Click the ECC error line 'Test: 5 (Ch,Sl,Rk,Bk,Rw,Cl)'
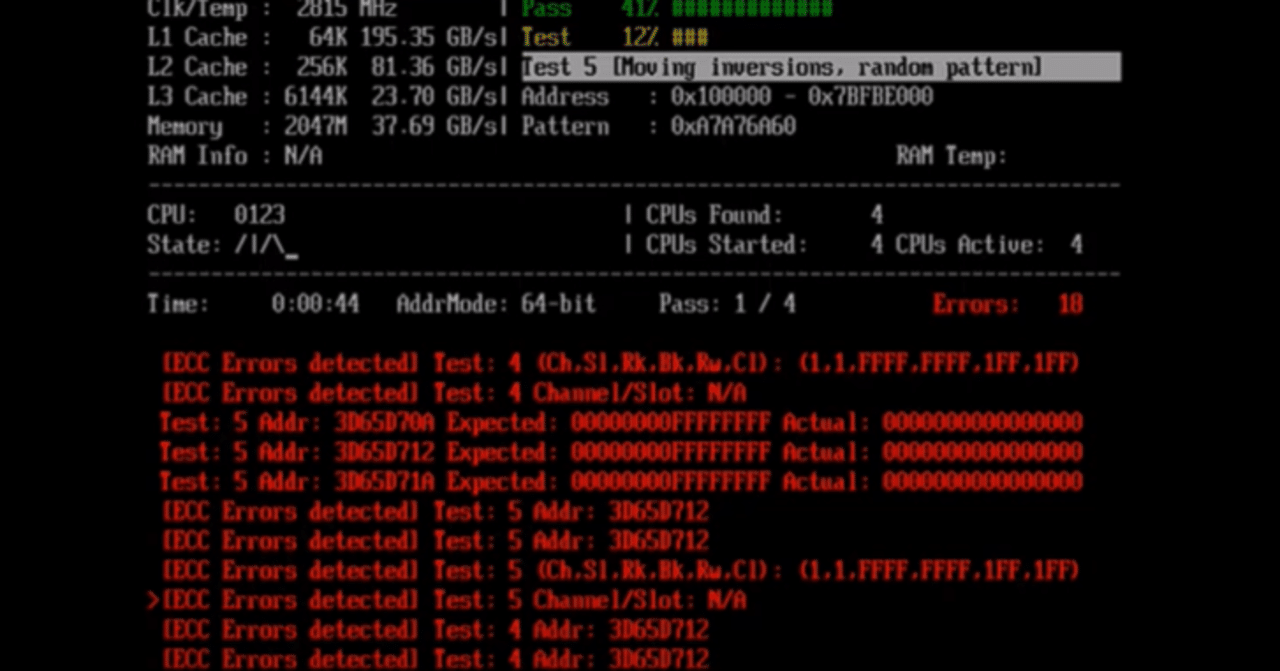1280x671 pixels. click(621, 571)
